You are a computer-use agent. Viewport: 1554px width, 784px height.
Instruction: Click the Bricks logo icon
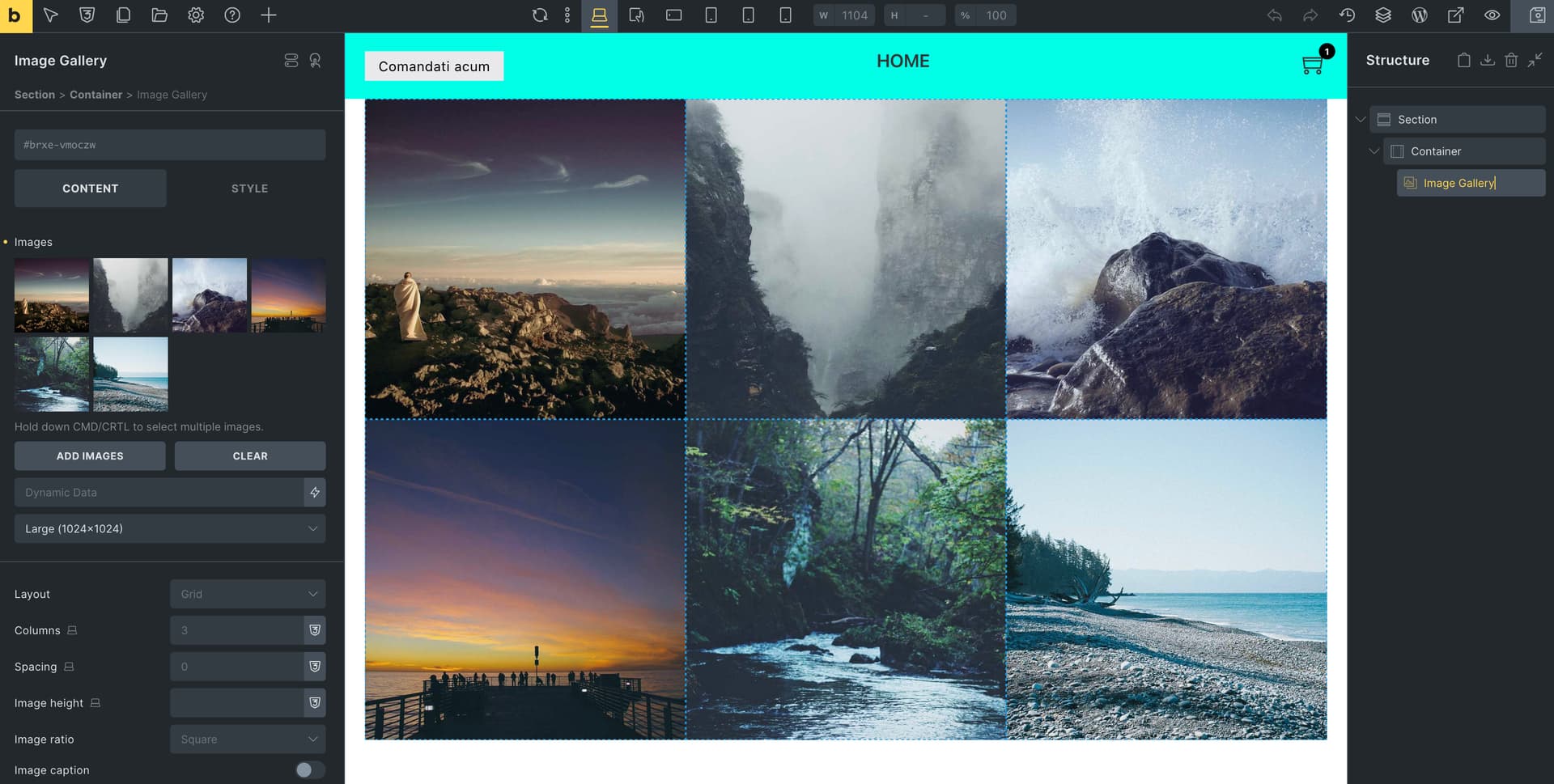click(15, 15)
